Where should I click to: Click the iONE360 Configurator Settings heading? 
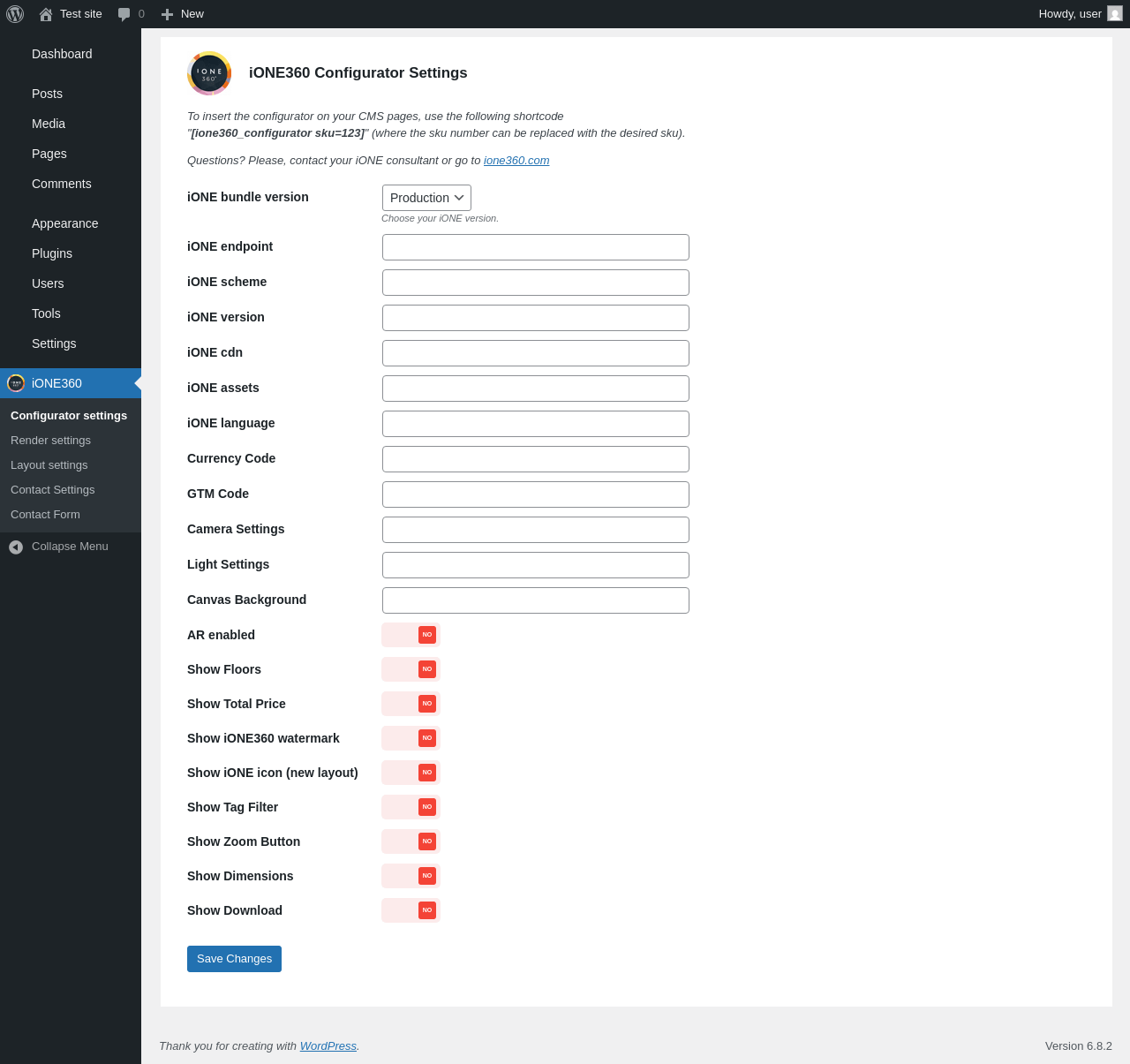pos(358,73)
